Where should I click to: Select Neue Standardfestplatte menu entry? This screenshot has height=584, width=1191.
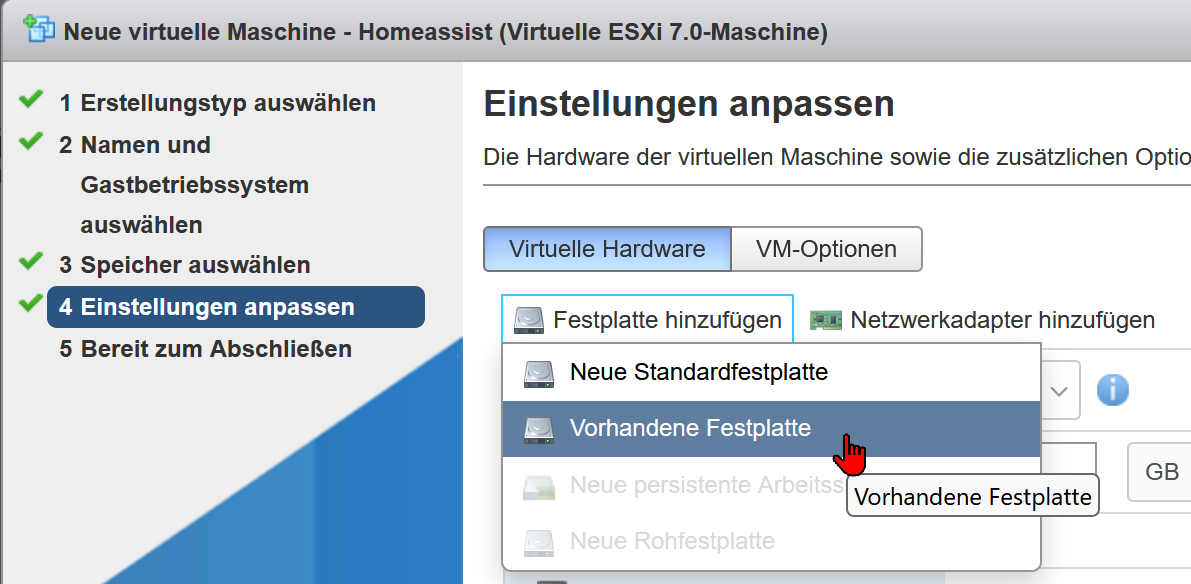(698, 373)
